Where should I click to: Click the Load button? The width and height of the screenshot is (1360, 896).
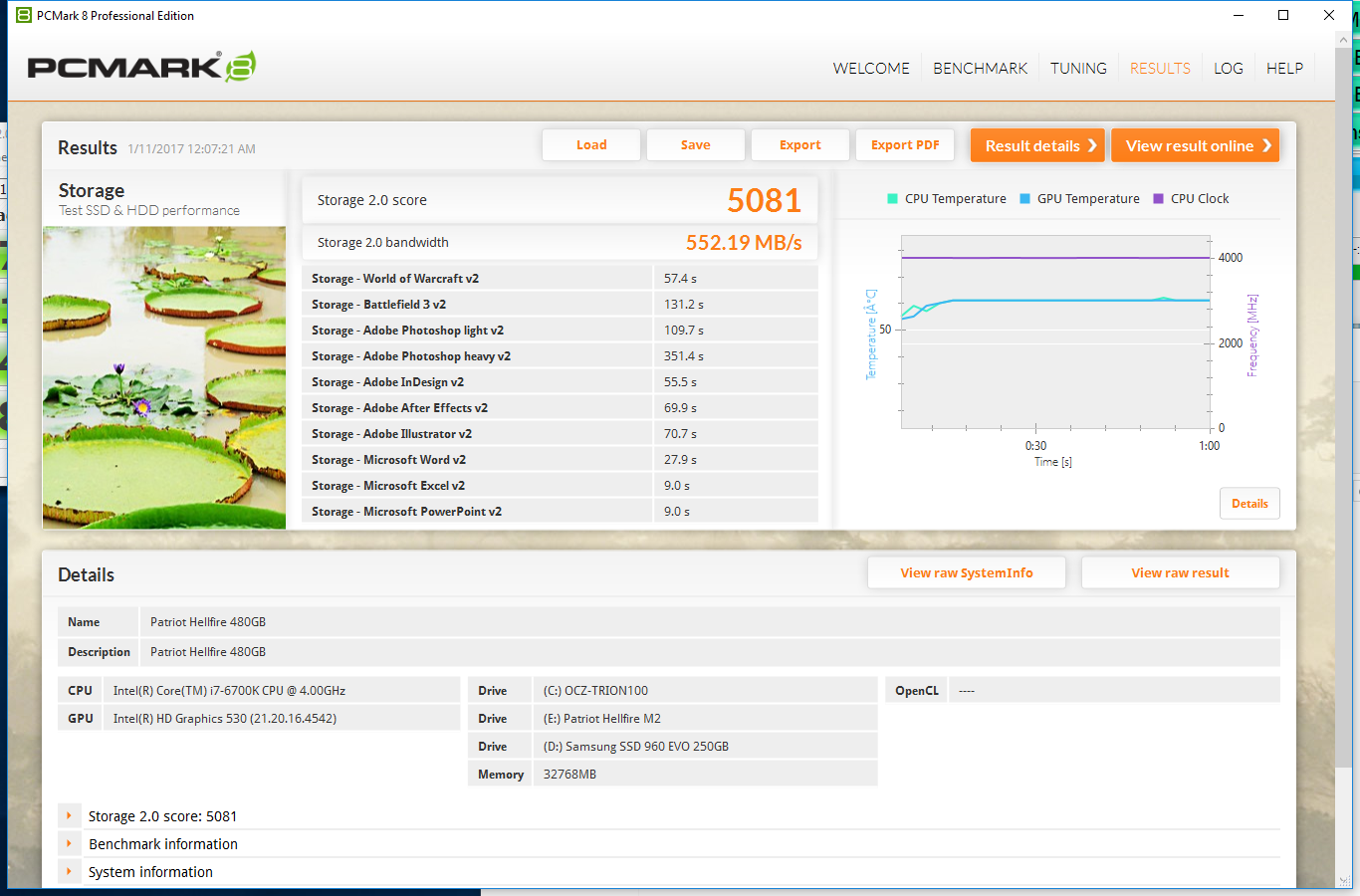pyautogui.click(x=591, y=145)
